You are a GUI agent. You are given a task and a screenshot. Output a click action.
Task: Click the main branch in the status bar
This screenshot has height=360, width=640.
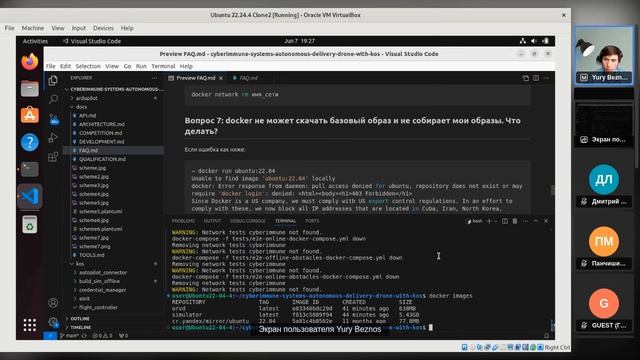pyautogui.click(x=69, y=336)
